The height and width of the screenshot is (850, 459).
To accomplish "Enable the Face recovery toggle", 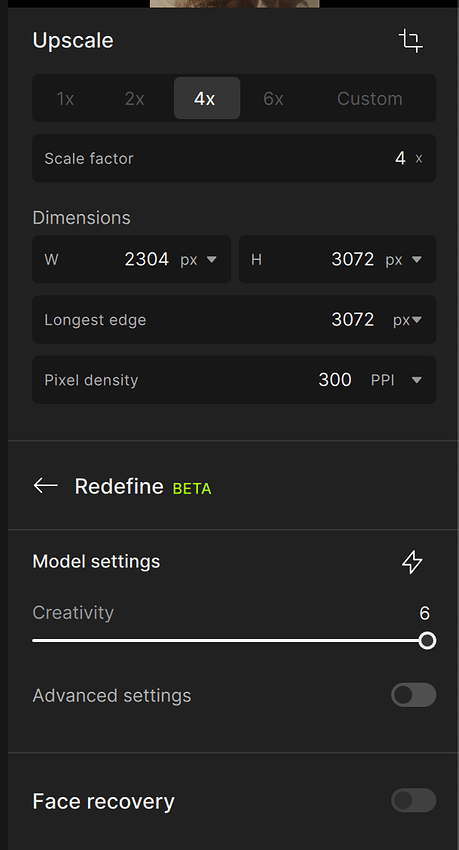I will point(413,800).
